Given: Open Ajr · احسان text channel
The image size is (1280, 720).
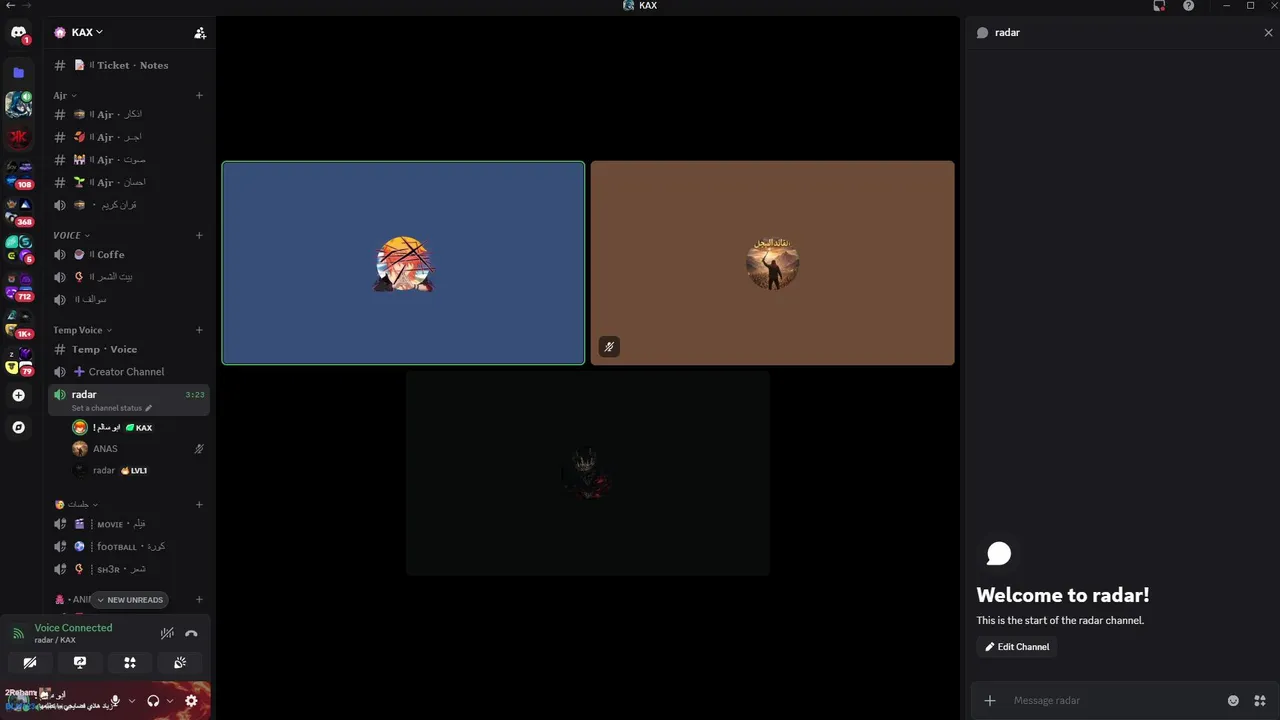Looking at the screenshot, I should [129, 182].
